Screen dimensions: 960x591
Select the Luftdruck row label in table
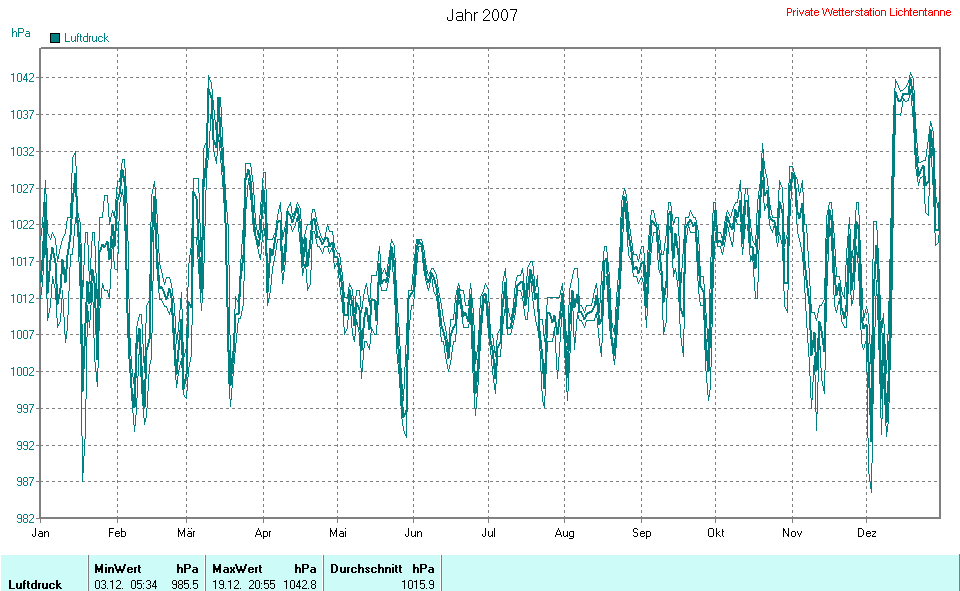click(x=35, y=584)
